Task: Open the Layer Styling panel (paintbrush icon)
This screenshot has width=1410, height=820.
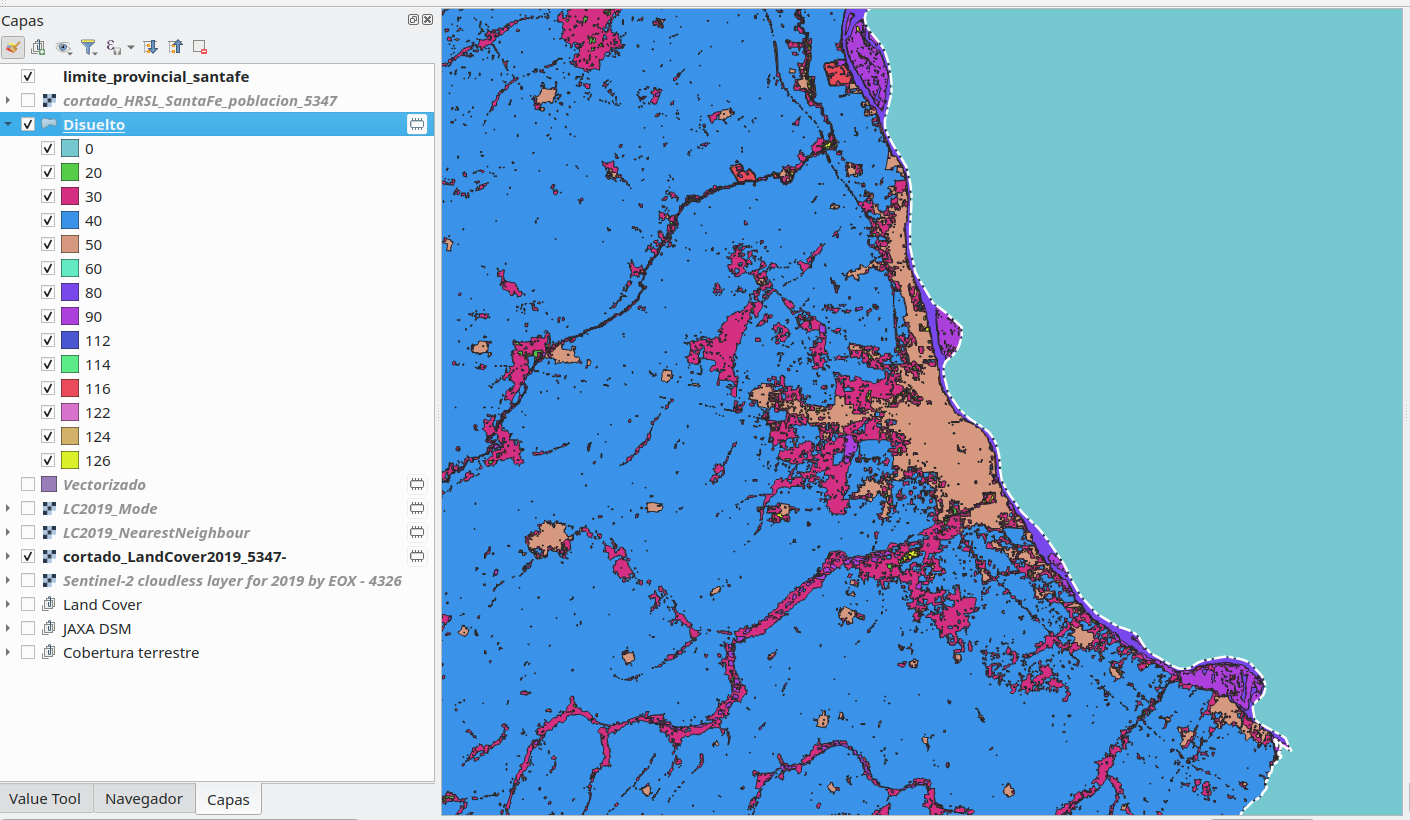Action: pos(13,47)
